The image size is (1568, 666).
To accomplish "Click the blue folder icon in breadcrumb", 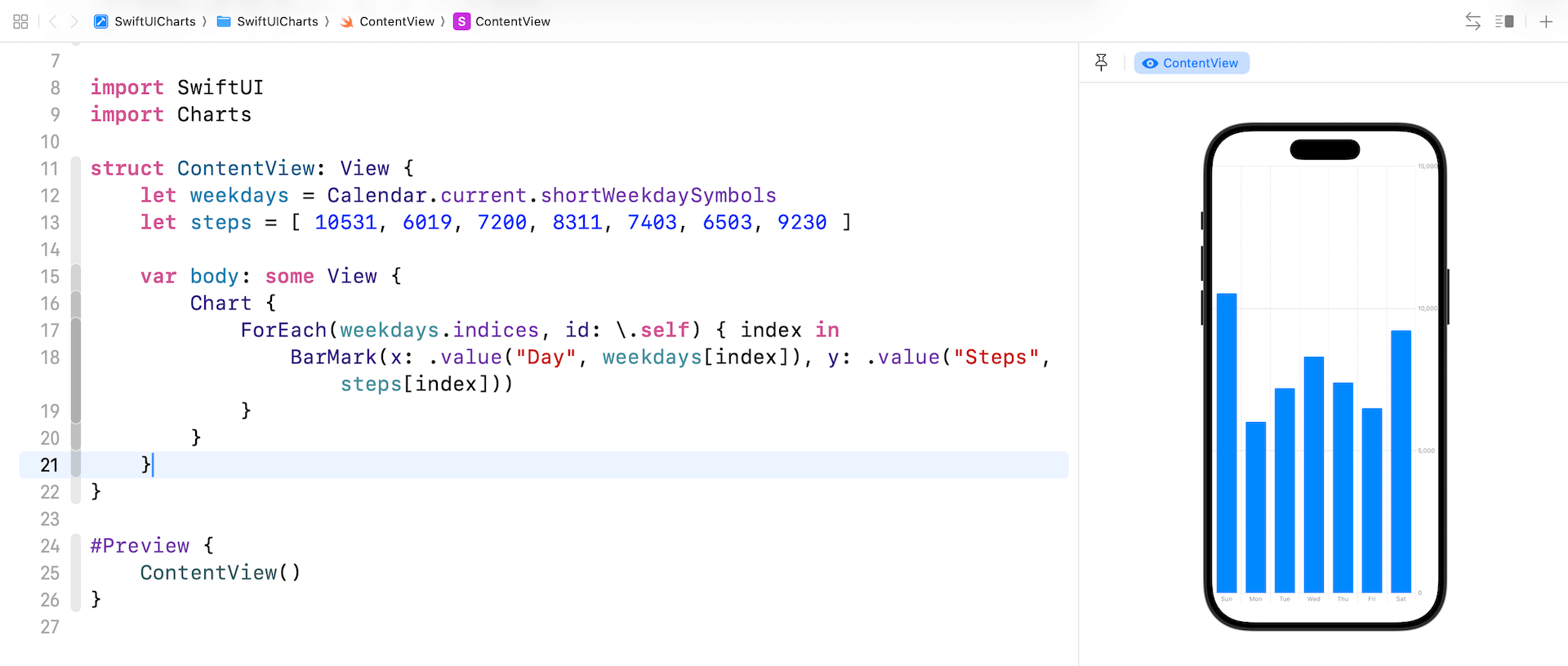I will coord(224,22).
